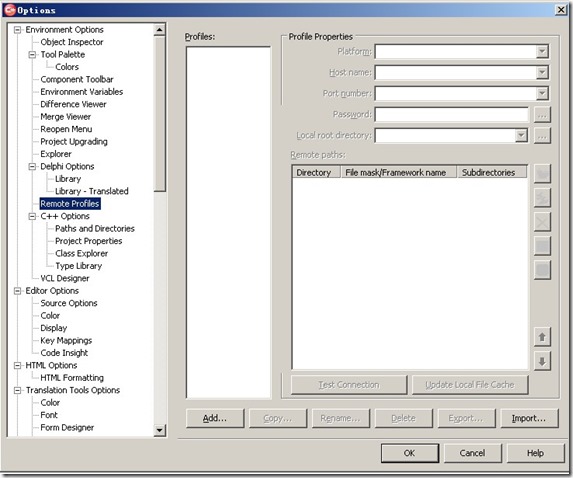Select Difference Viewer in the tree
The height and width of the screenshot is (478, 573).
coord(73,104)
